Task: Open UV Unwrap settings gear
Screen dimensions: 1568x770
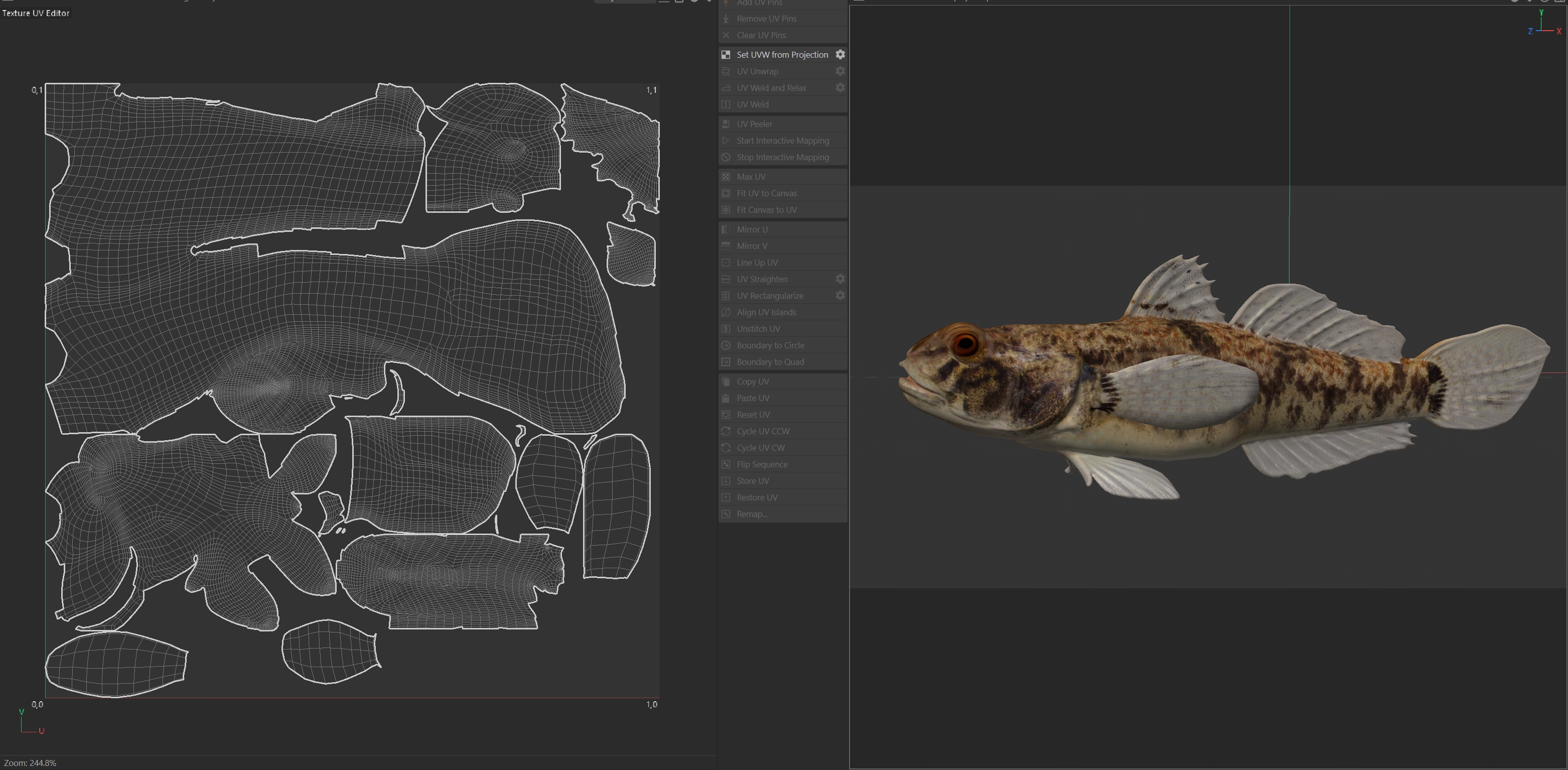Action: tap(840, 71)
